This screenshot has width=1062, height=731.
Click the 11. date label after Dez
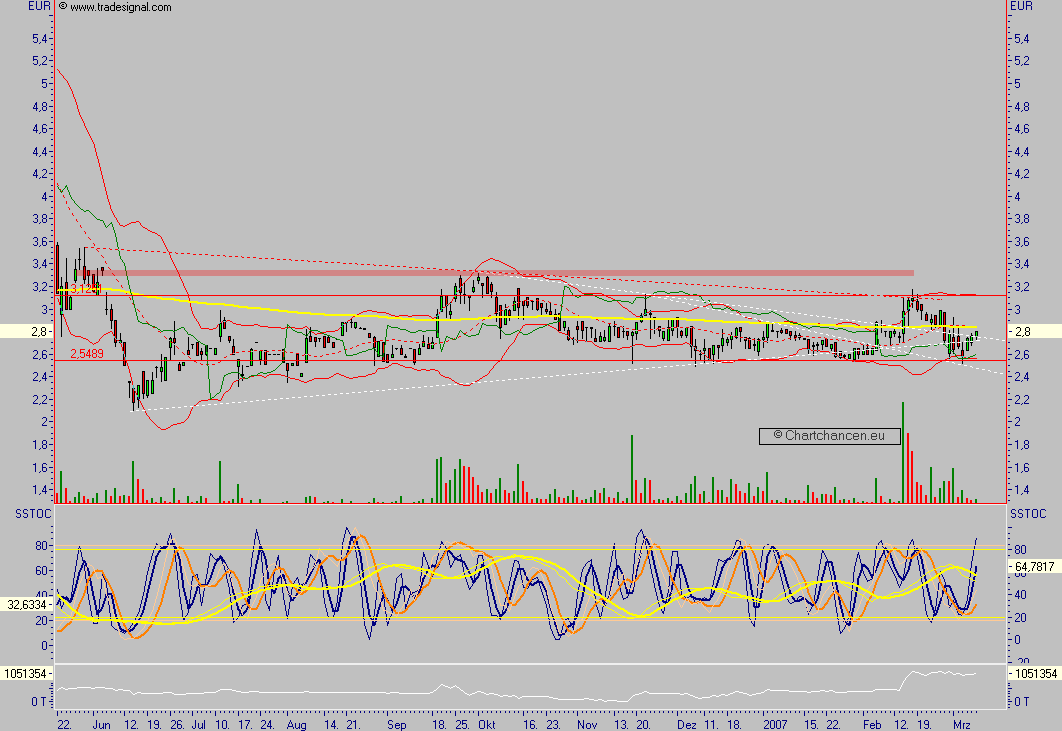coord(711,724)
